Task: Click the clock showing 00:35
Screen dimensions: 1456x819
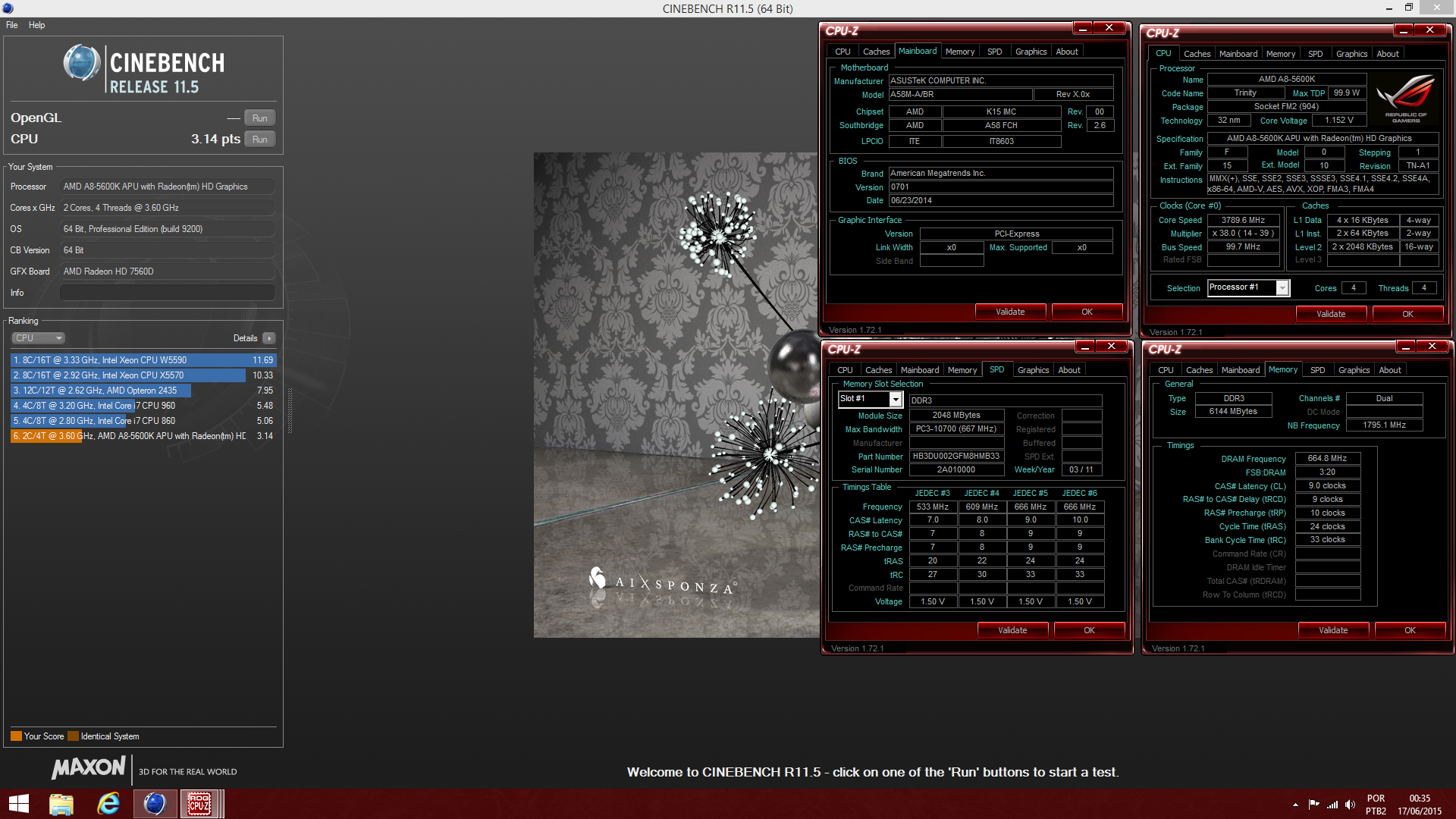Action: [x=1420, y=799]
